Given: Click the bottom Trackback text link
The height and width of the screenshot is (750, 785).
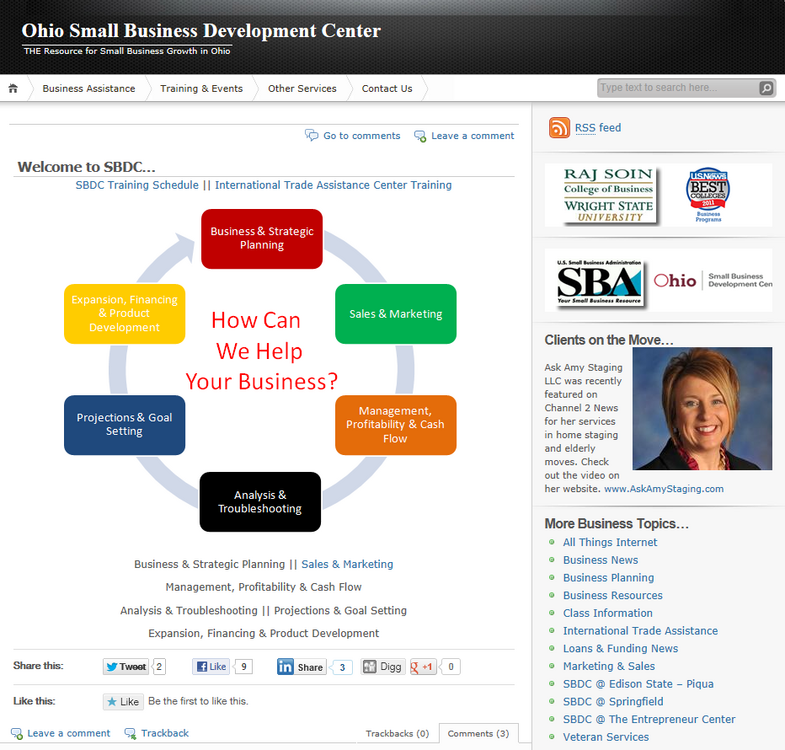Looking at the screenshot, I should pyautogui.click(x=165, y=733).
